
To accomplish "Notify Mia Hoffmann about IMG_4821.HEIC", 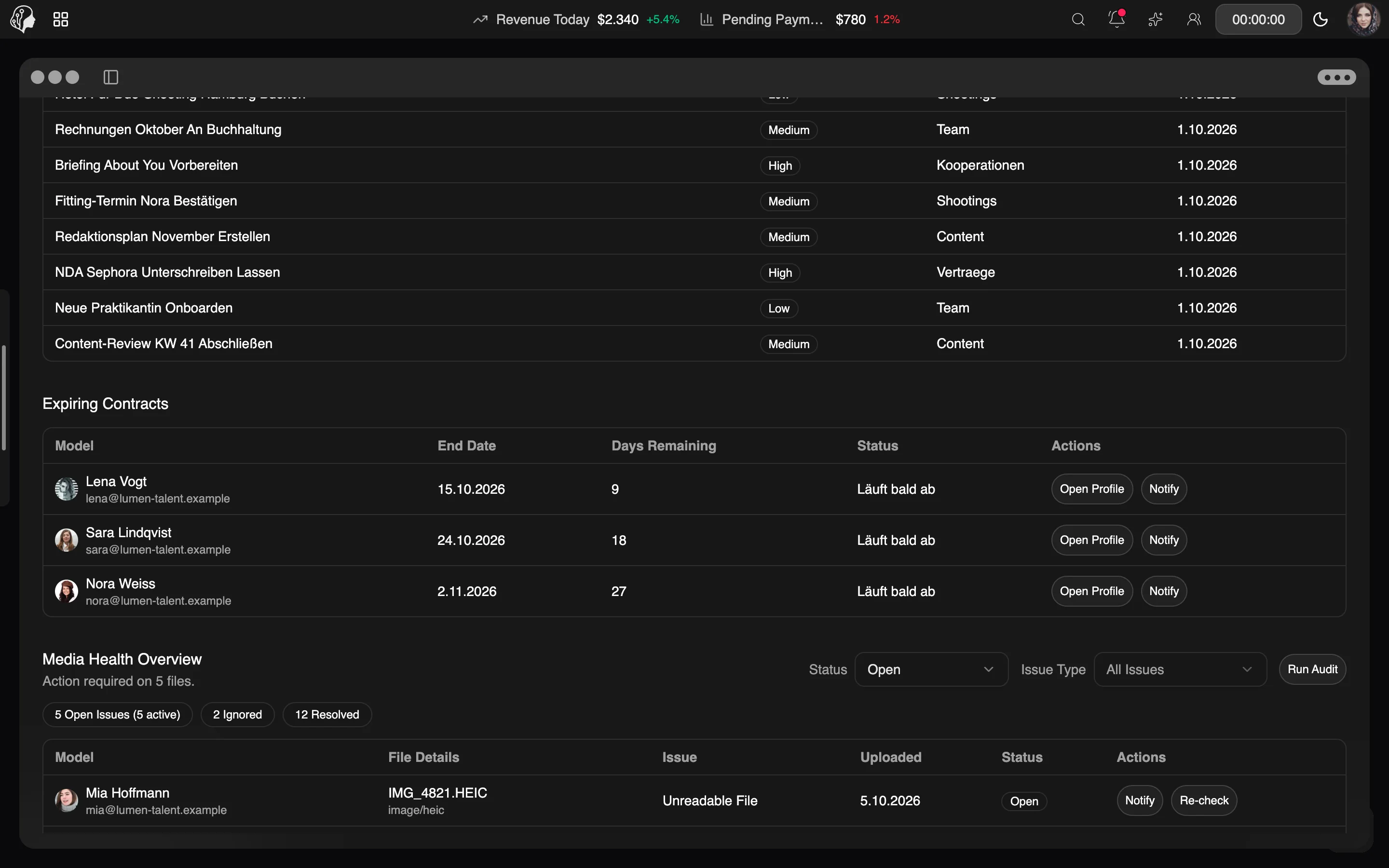I will [x=1139, y=800].
